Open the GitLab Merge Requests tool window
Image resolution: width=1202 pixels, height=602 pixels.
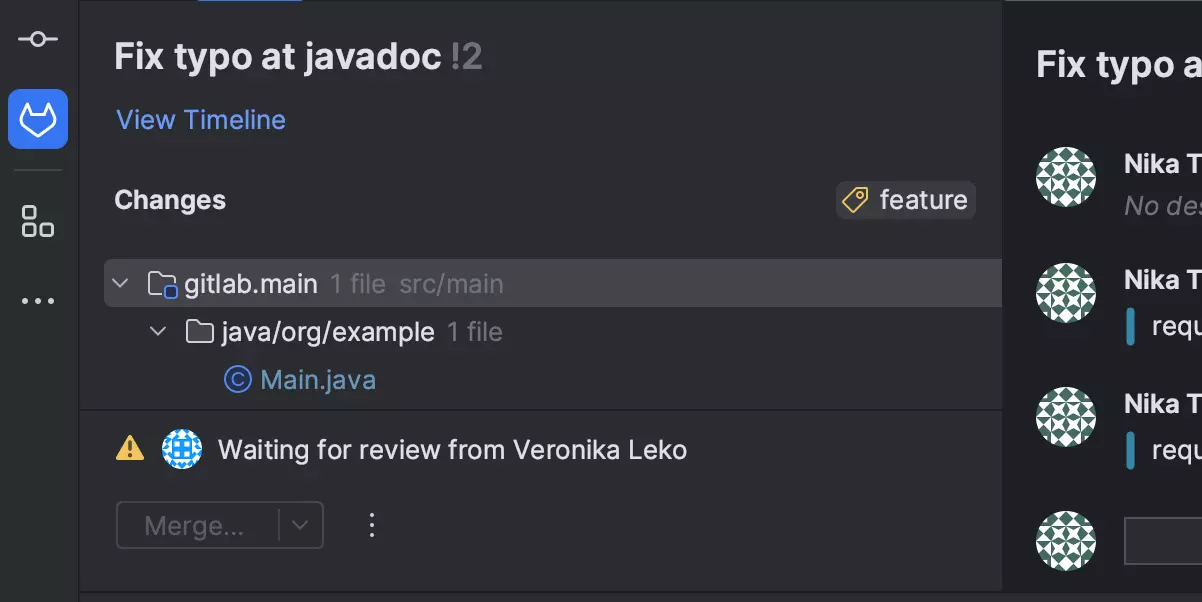(38, 119)
